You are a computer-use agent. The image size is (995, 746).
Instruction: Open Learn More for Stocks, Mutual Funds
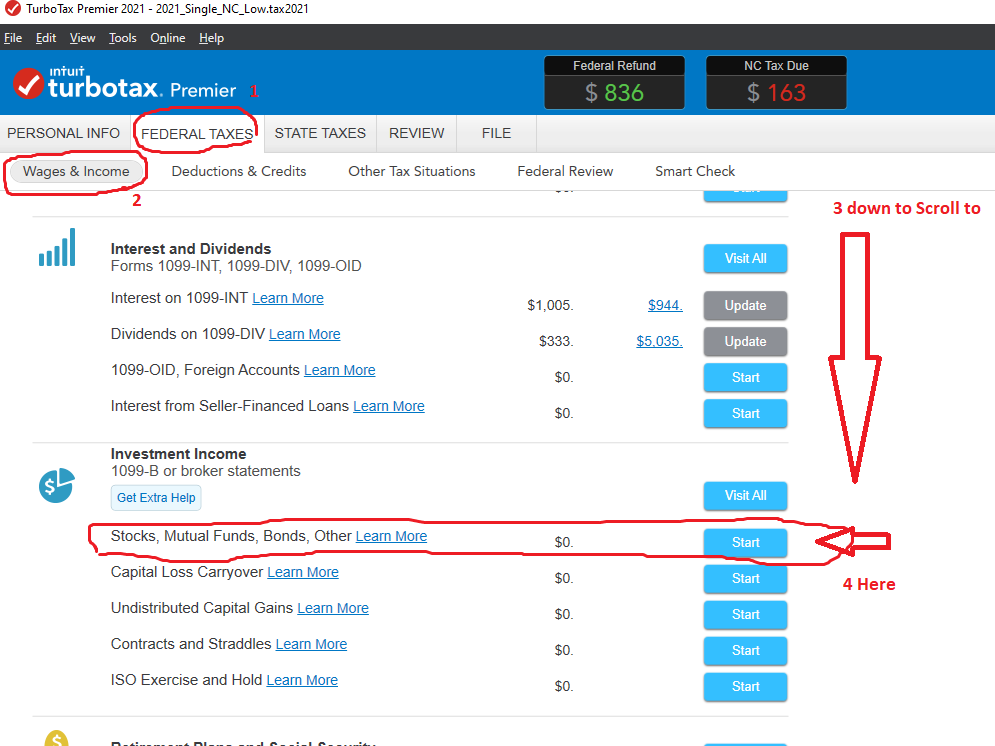(392, 536)
